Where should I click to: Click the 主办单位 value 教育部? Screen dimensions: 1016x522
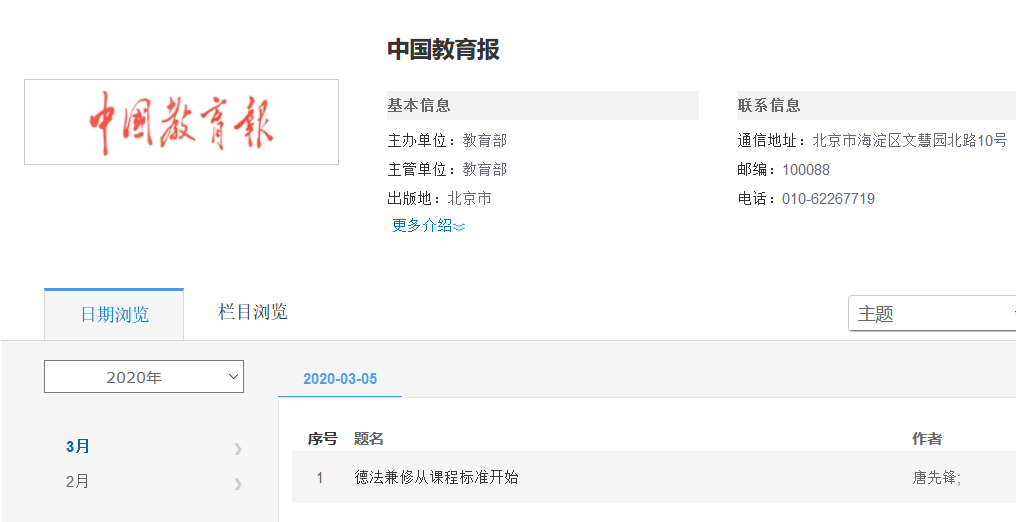coord(485,140)
